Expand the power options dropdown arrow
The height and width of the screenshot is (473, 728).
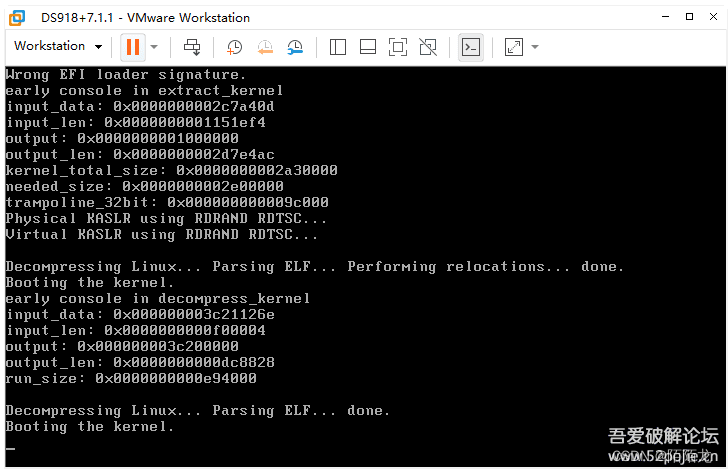pyautogui.click(x=154, y=47)
